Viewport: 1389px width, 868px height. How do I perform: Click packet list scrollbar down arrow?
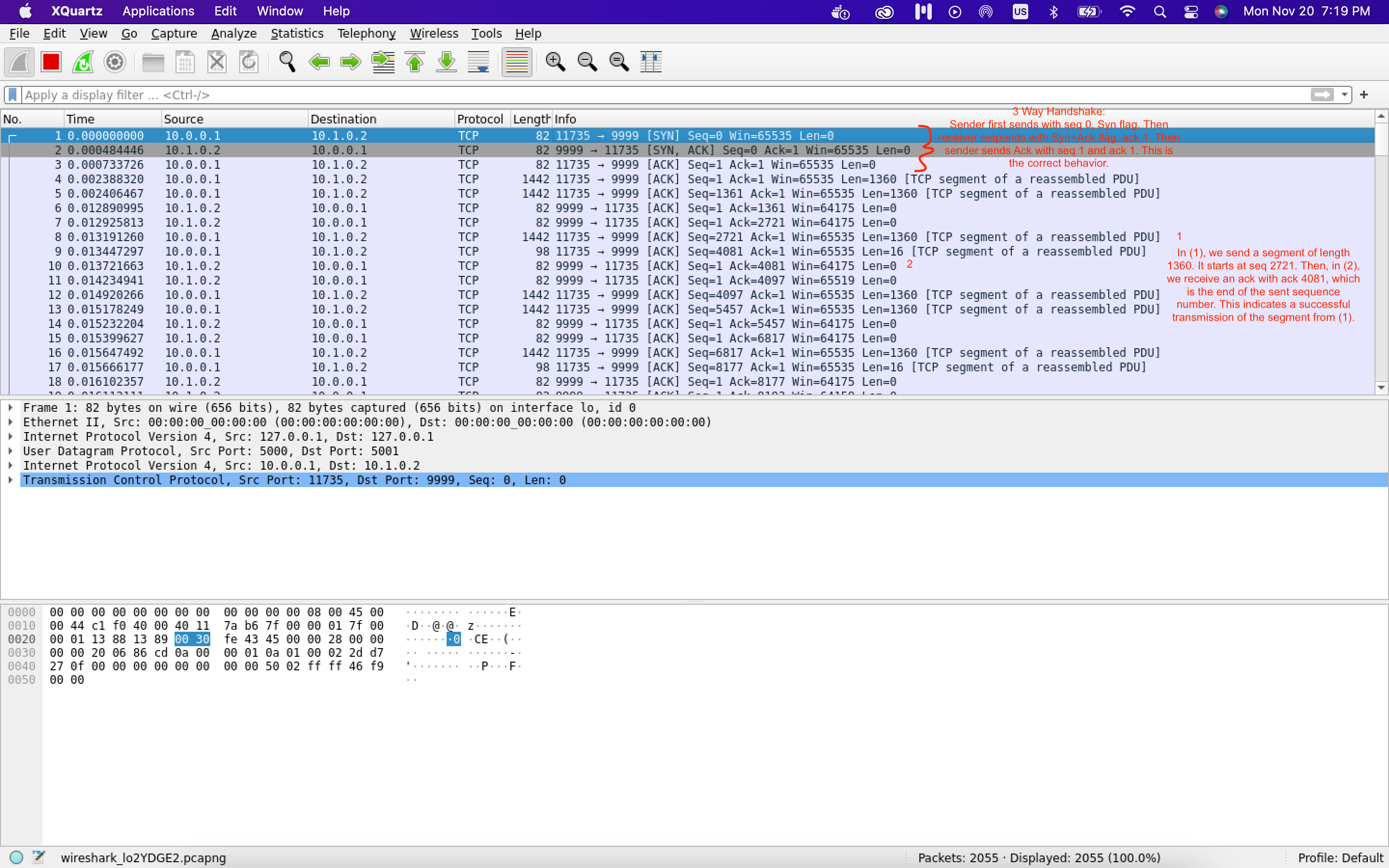pyautogui.click(x=1382, y=388)
